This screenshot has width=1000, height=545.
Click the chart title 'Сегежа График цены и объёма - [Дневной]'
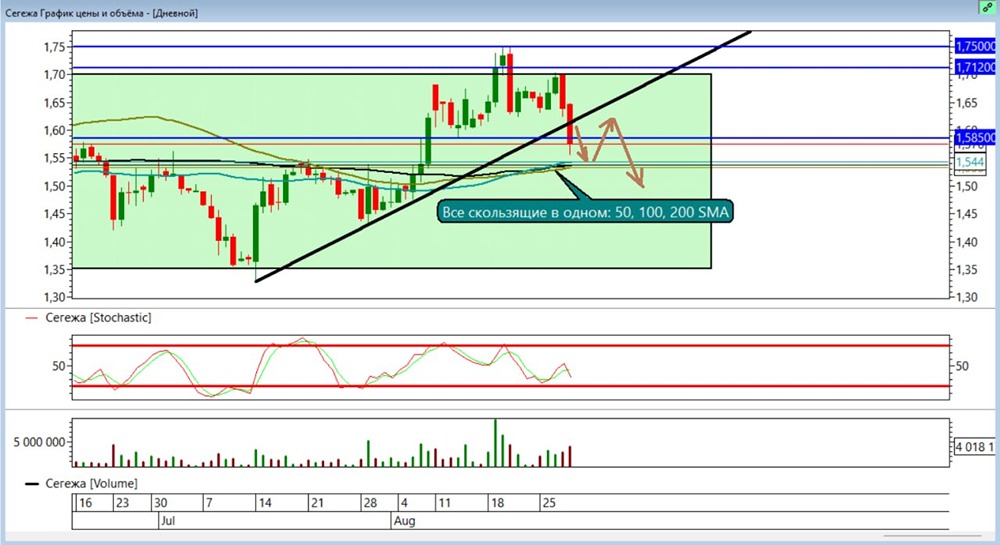[101, 13]
